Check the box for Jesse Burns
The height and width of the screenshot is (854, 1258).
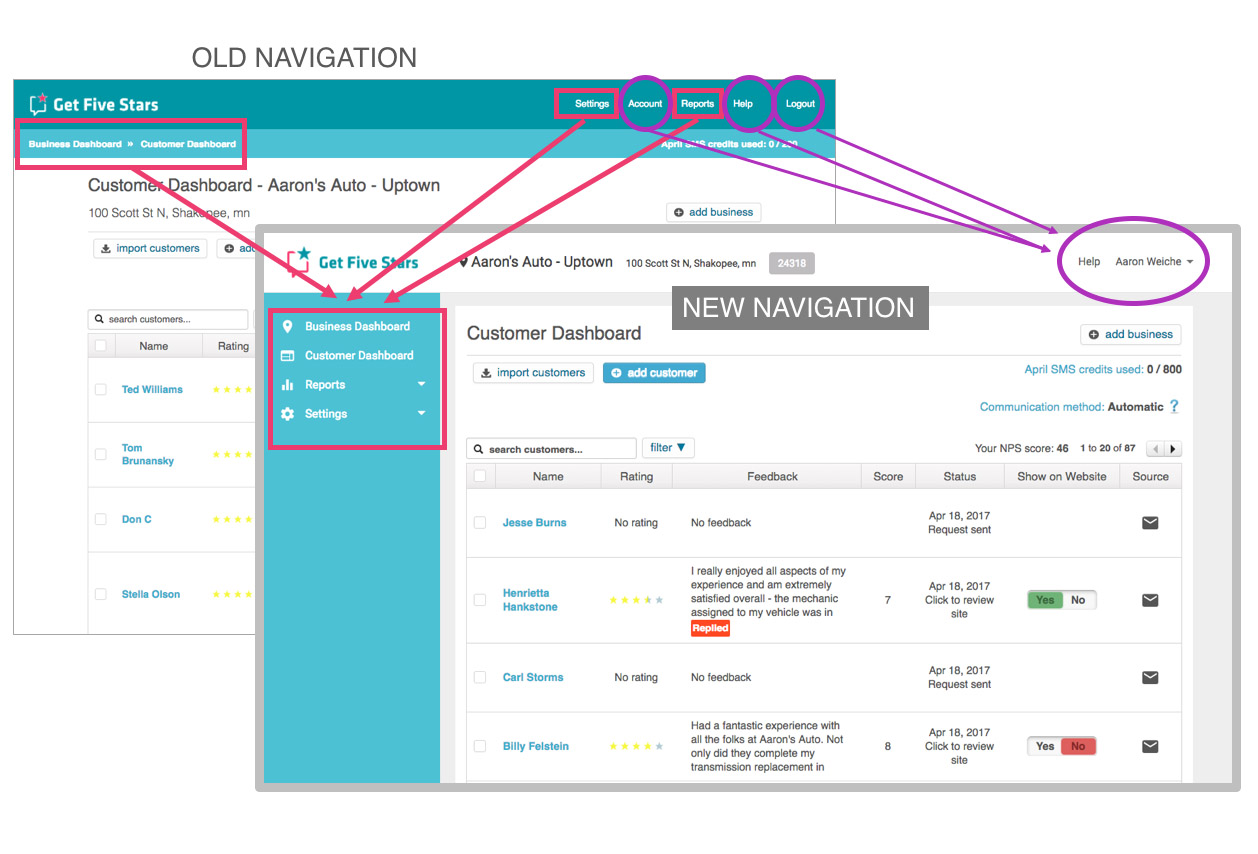480,522
